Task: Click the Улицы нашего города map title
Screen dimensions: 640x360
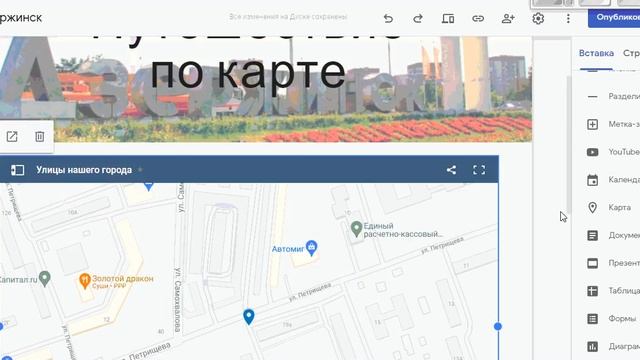Action: 84,170
